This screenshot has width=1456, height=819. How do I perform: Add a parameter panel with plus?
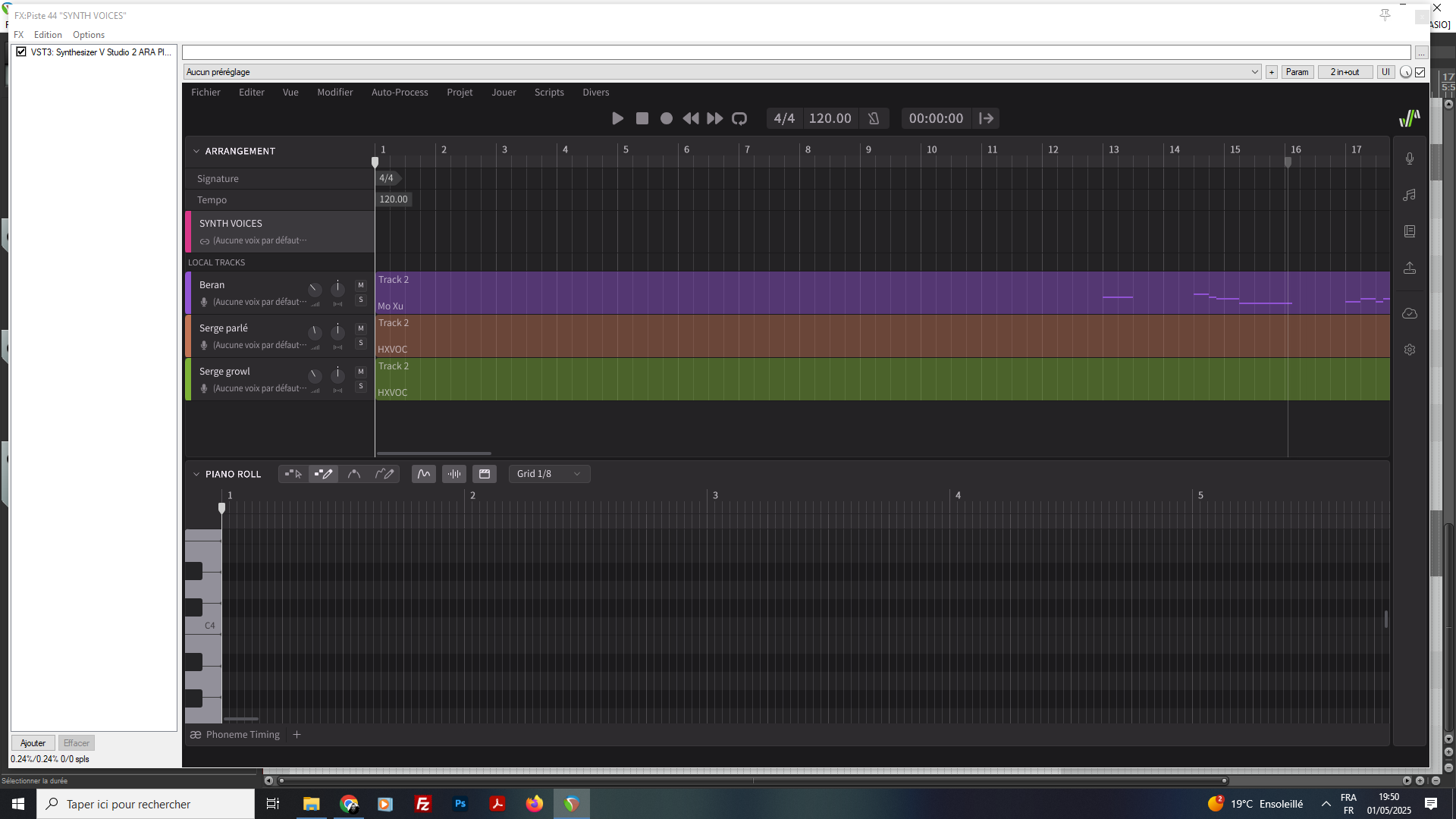pyautogui.click(x=1272, y=72)
